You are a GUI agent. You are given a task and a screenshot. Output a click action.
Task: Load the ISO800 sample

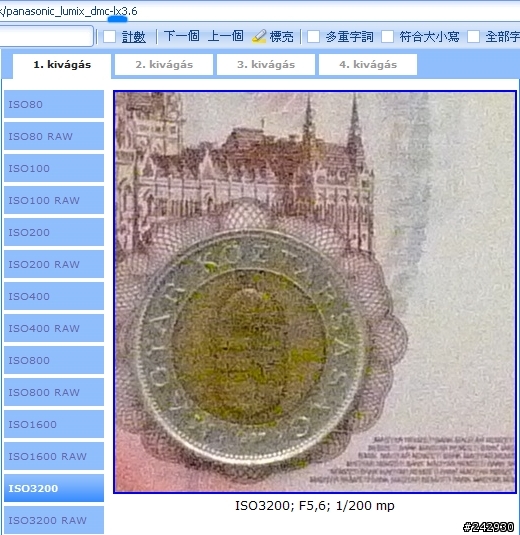click(x=54, y=360)
